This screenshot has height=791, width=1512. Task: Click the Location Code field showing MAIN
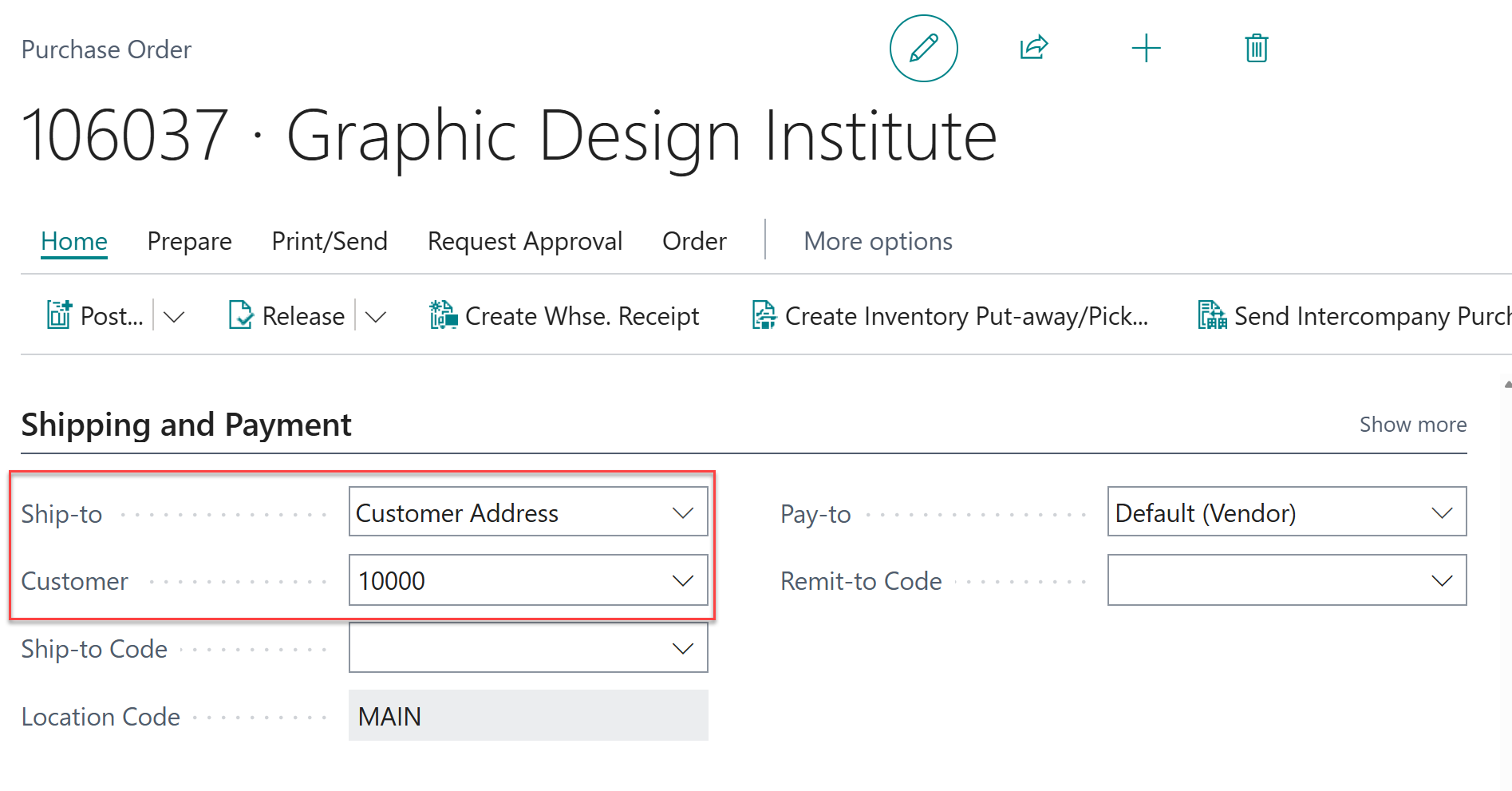pos(528,716)
